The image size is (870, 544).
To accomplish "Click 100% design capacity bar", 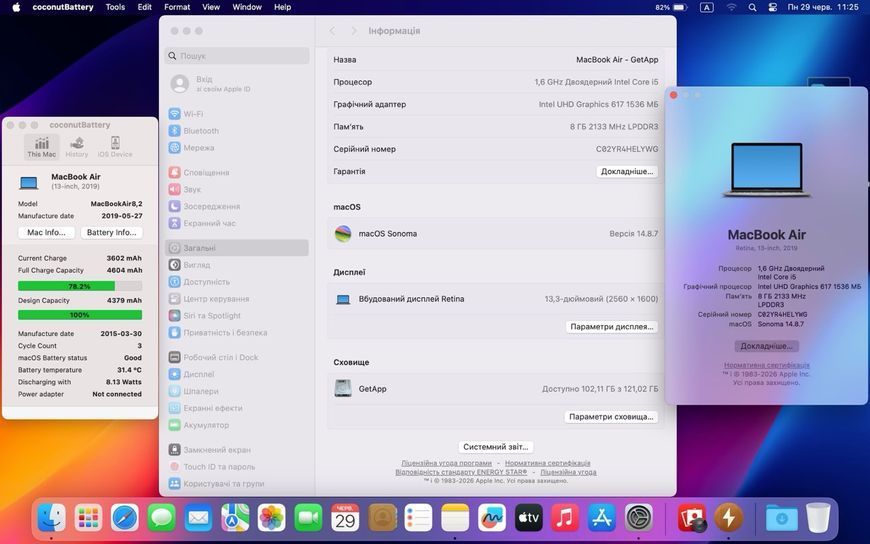I will click(x=80, y=315).
